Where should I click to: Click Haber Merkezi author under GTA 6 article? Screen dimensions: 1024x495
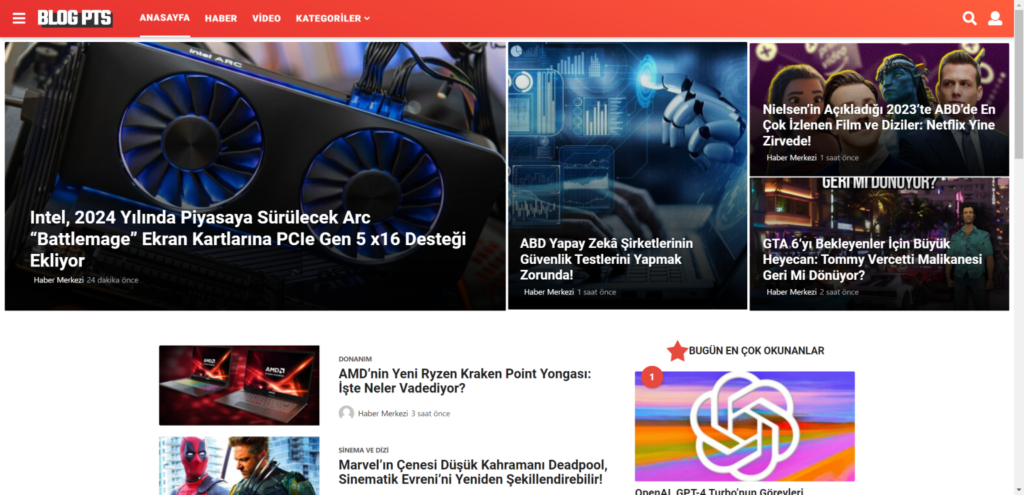(x=792, y=292)
